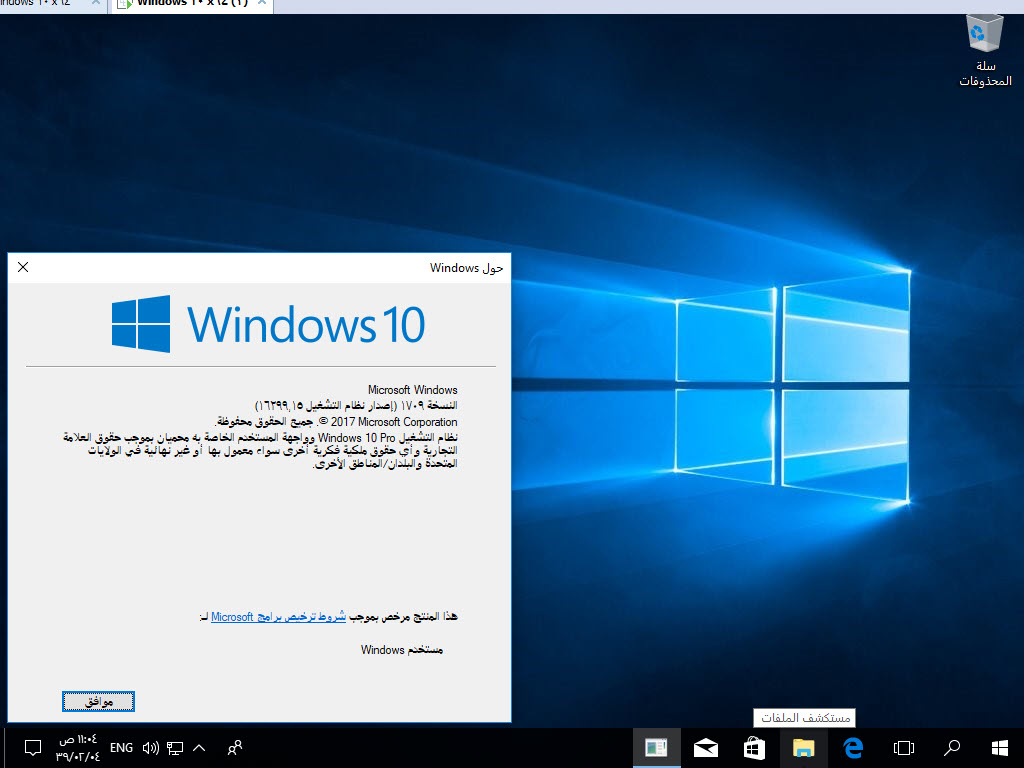Select the 'Windows 10 x64 (1)' VM tab
Image resolution: width=1024 pixels, height=768 pixels.
tap(192, 3)
